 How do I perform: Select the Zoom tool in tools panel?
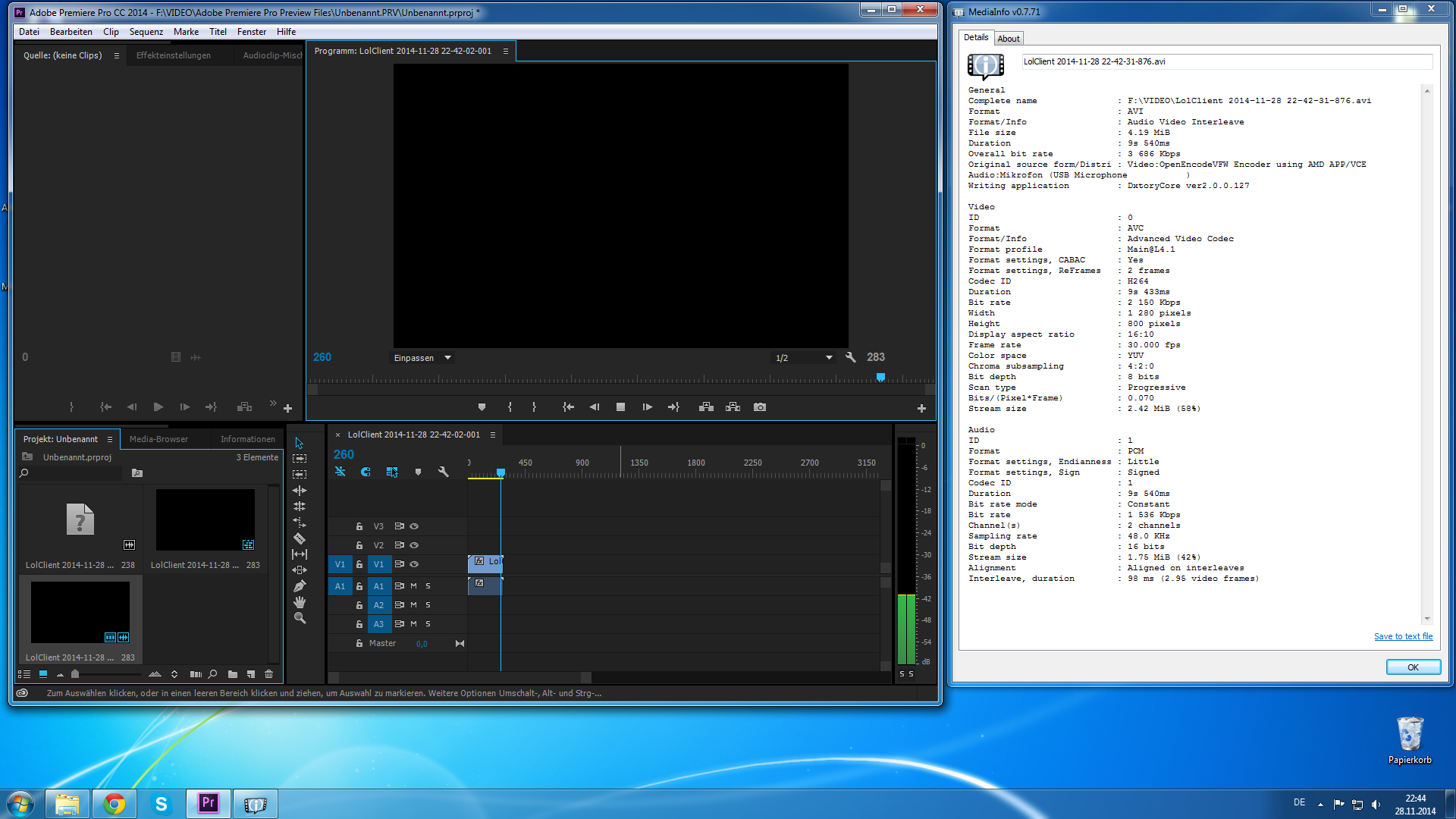click(300, 618)
